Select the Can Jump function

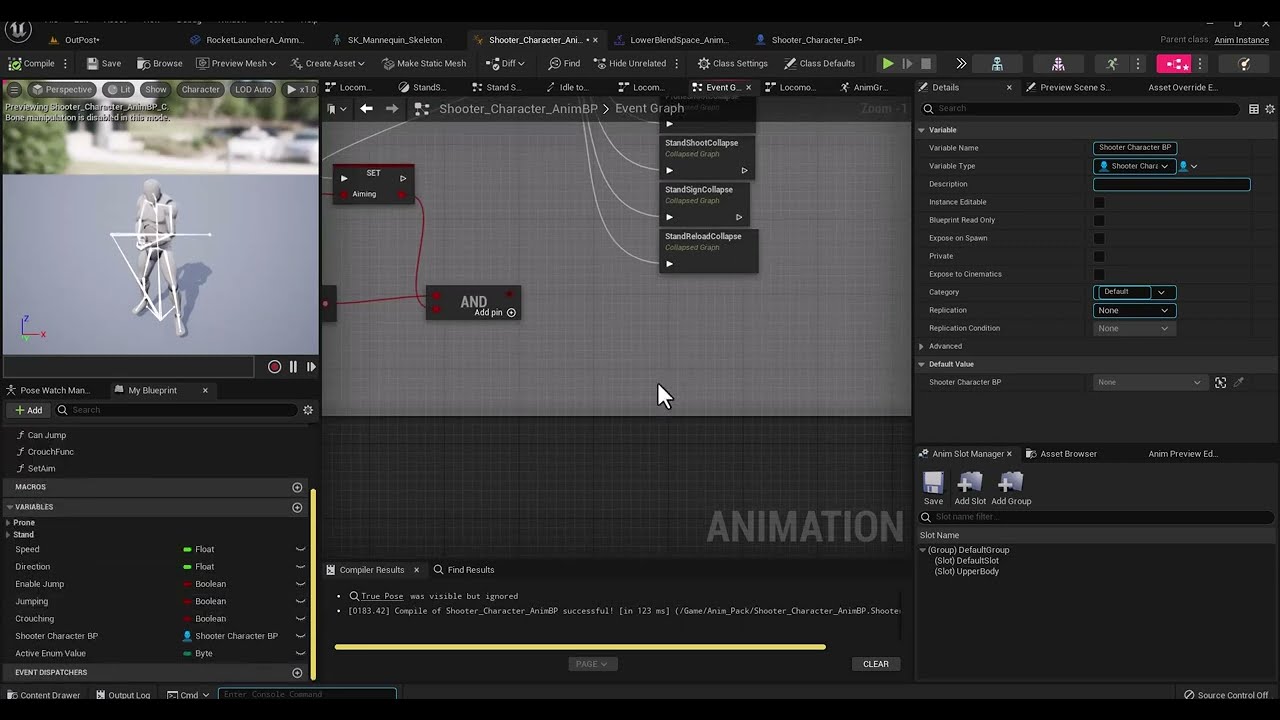(47, 435)
